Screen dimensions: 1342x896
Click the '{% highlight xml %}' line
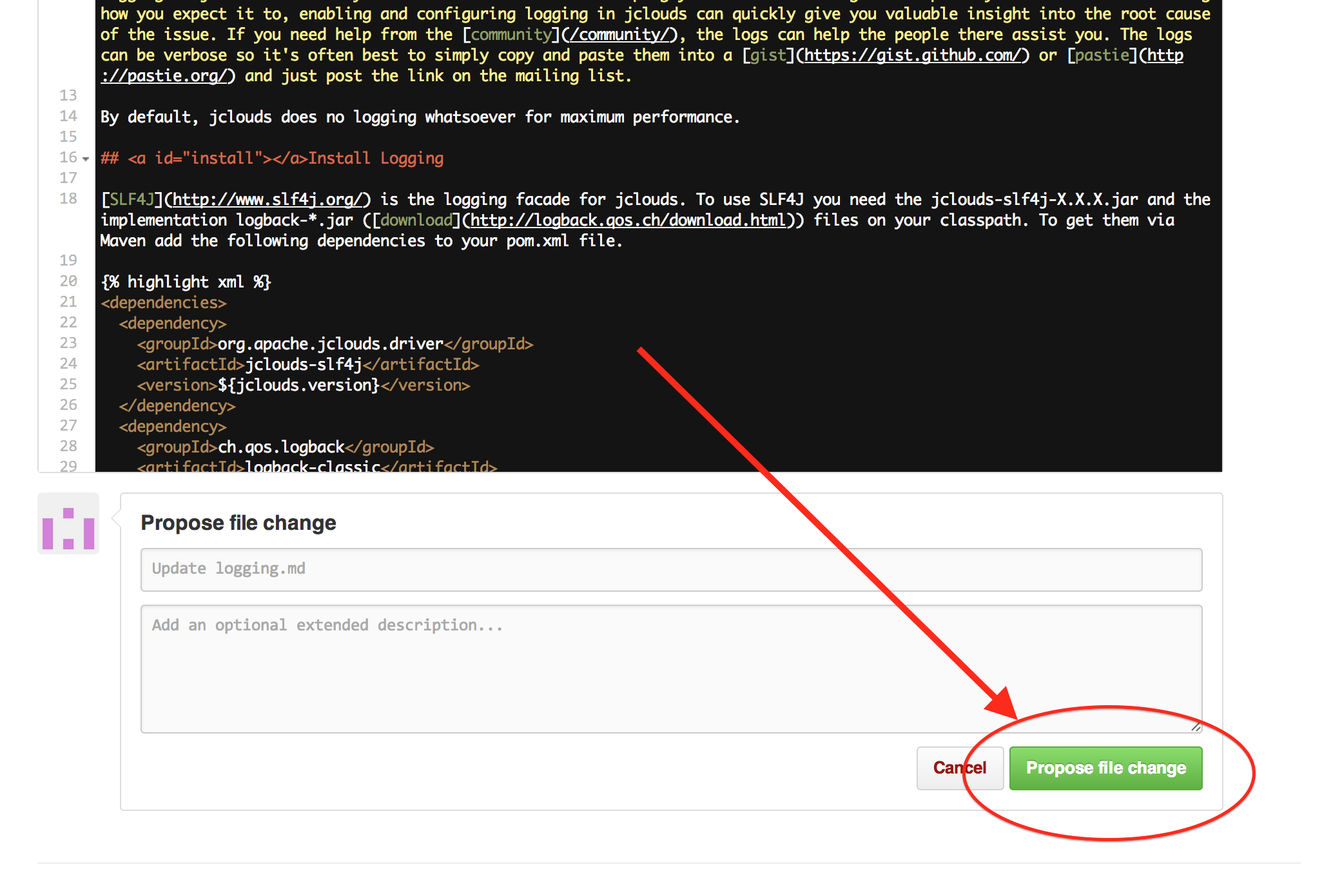tap(186, 282)
